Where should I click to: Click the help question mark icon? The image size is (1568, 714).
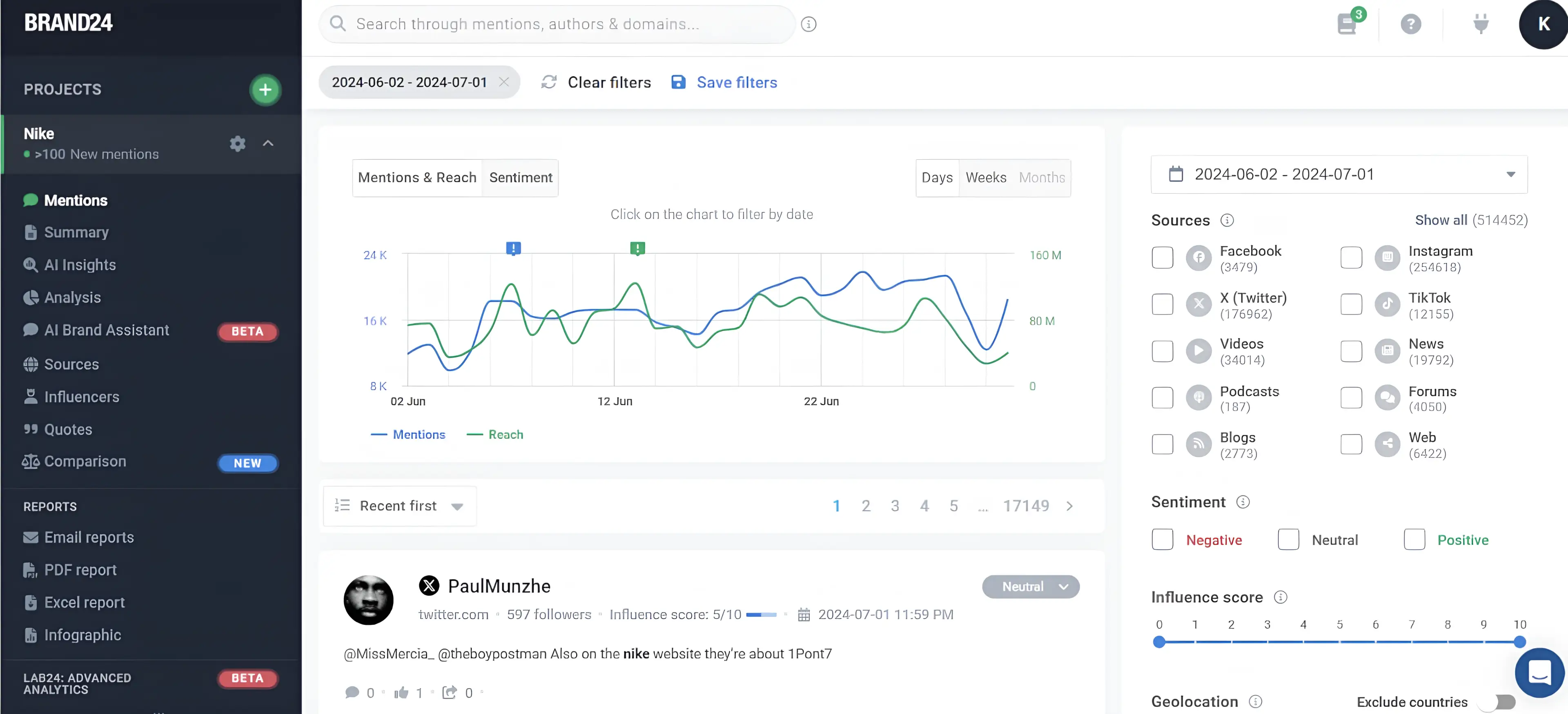pos(1411,24)
